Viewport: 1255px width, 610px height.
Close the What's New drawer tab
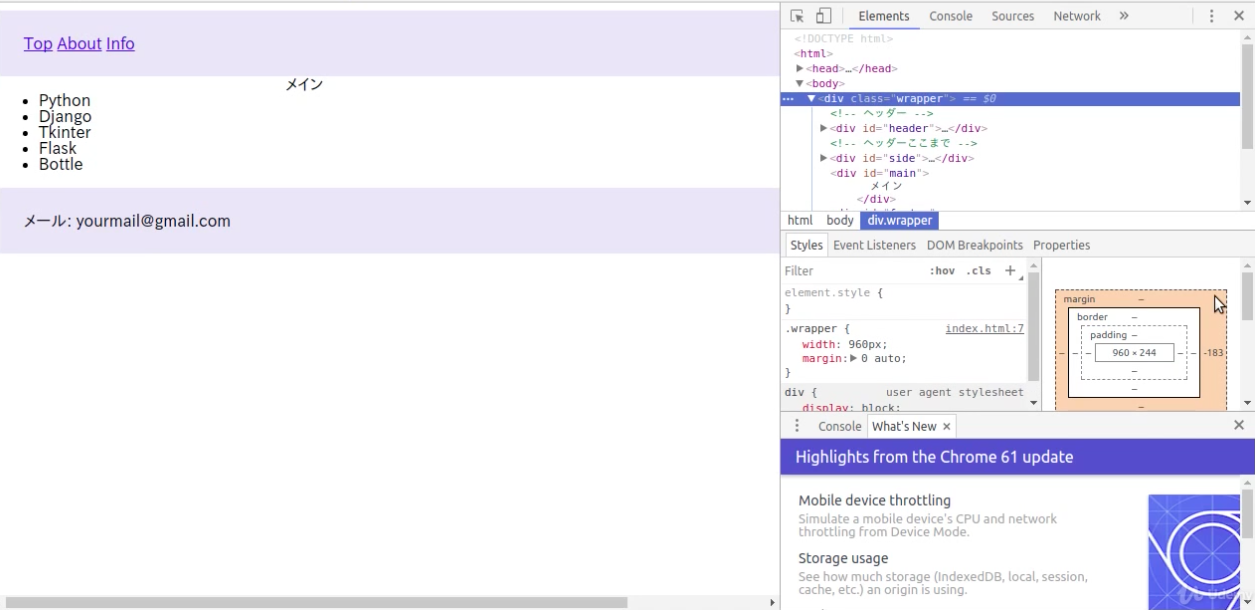[947, 426]
